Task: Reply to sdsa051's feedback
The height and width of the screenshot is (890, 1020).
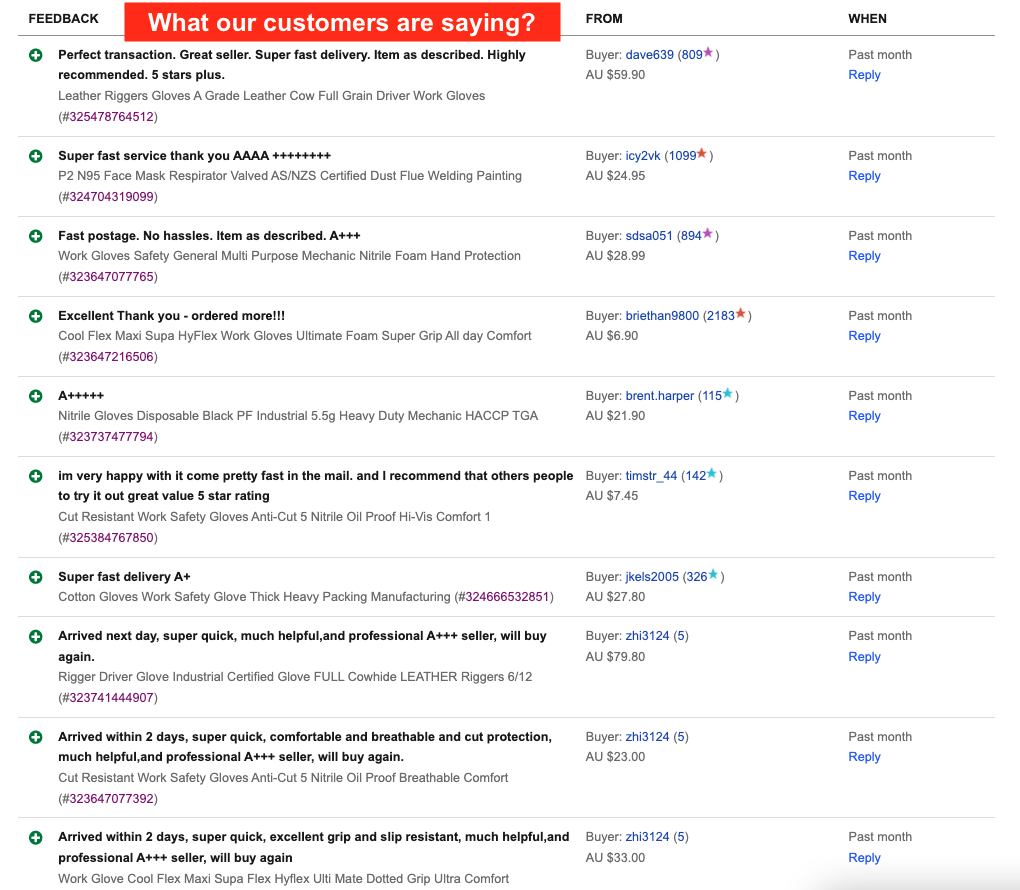Action: click(x=864, y=256)
